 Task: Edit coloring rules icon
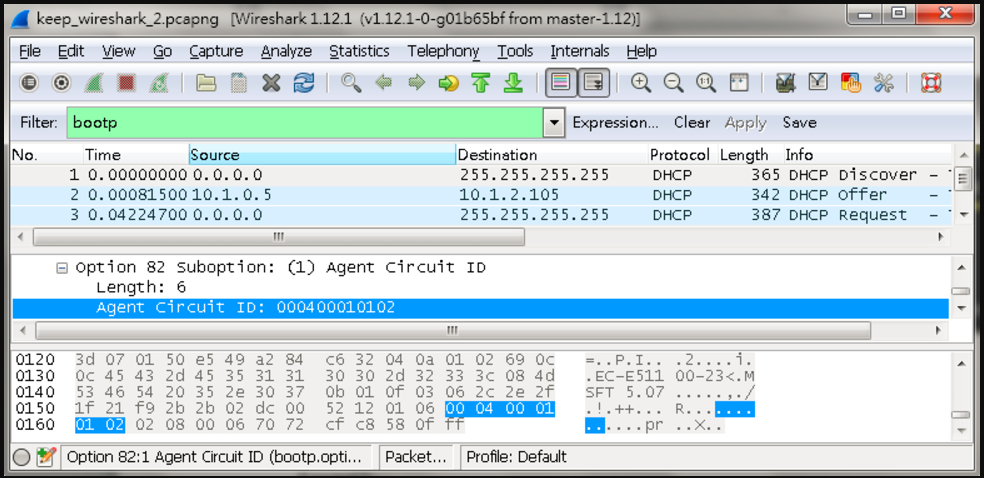point(851,83)
